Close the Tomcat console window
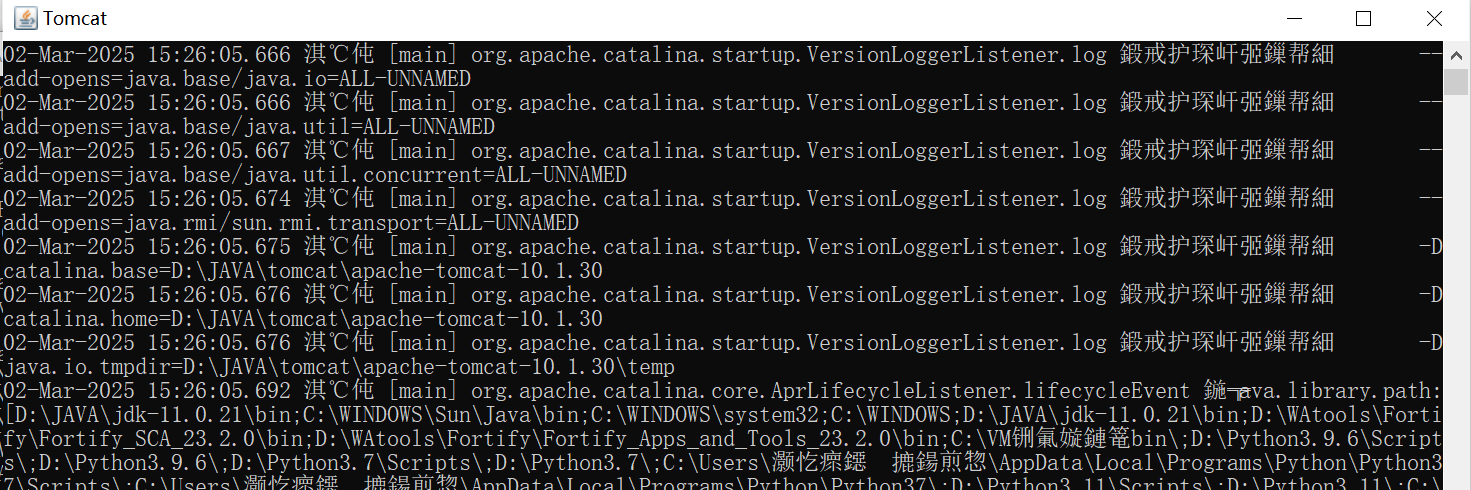1471x490 pixels. click(1434, 18)
